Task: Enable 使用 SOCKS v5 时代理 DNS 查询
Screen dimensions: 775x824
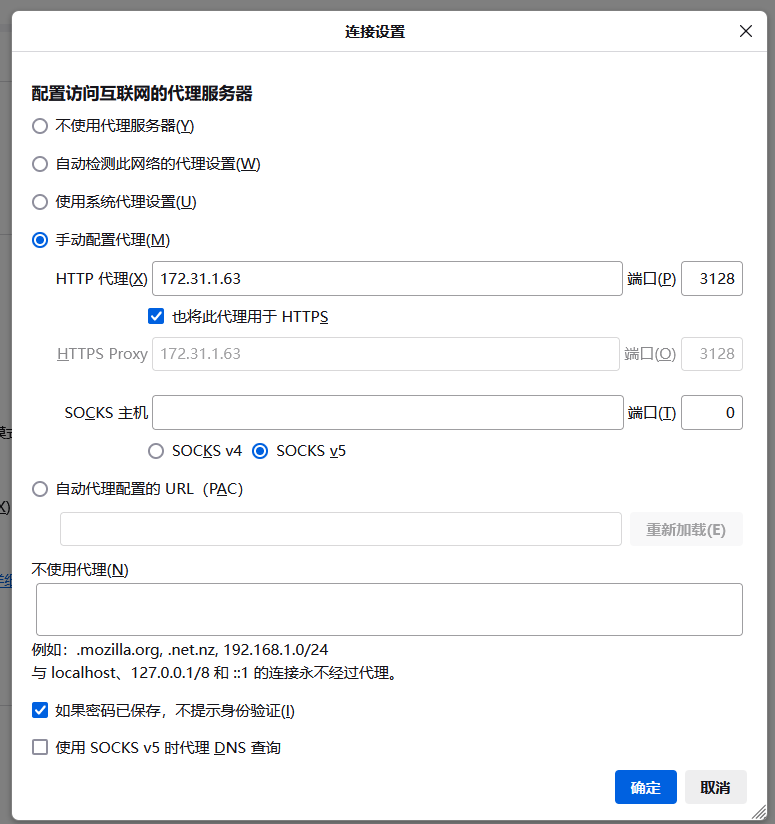Action: 40,747
